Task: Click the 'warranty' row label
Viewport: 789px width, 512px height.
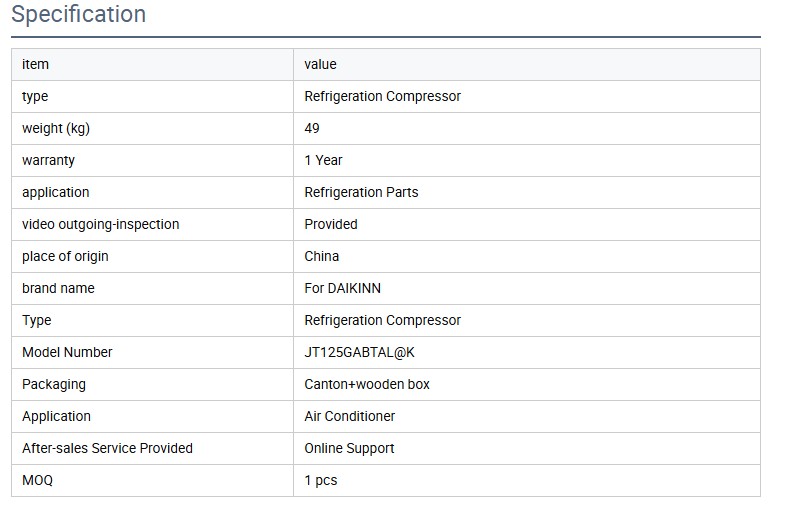Action: 48,160
